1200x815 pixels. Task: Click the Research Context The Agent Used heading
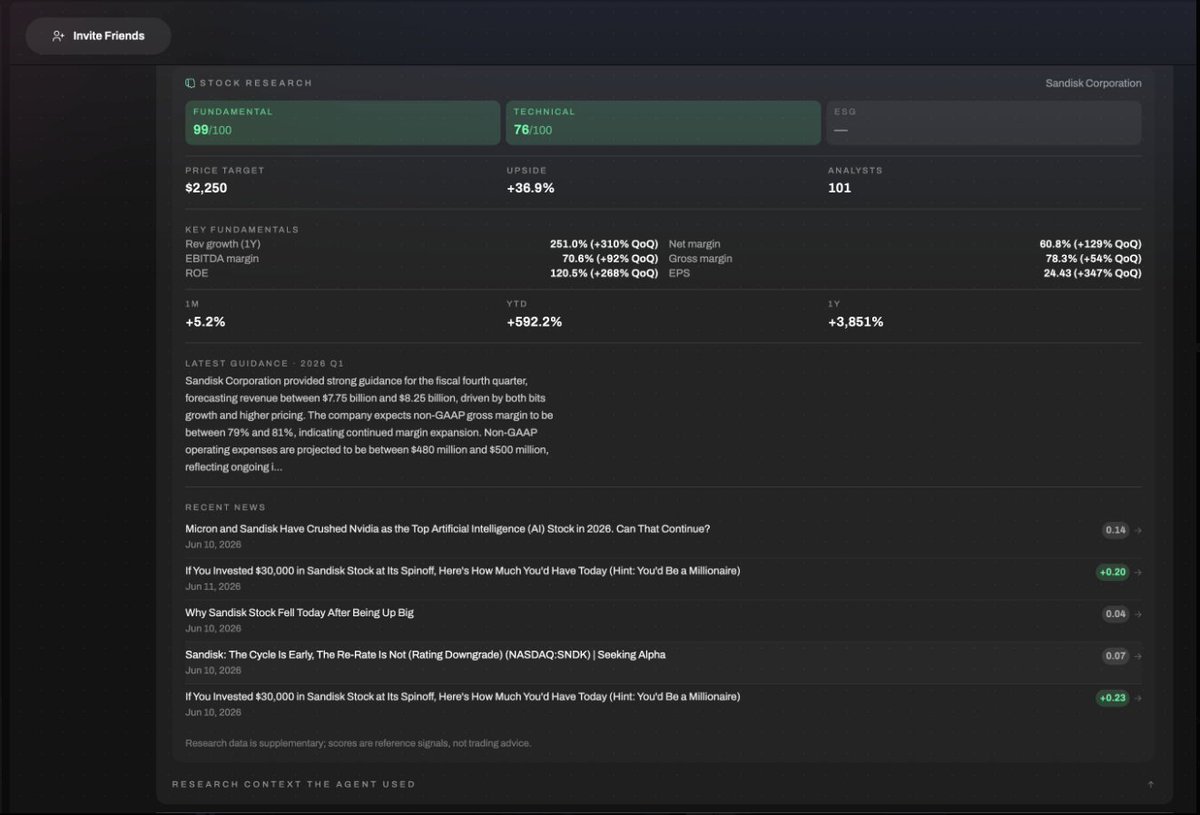293,784
